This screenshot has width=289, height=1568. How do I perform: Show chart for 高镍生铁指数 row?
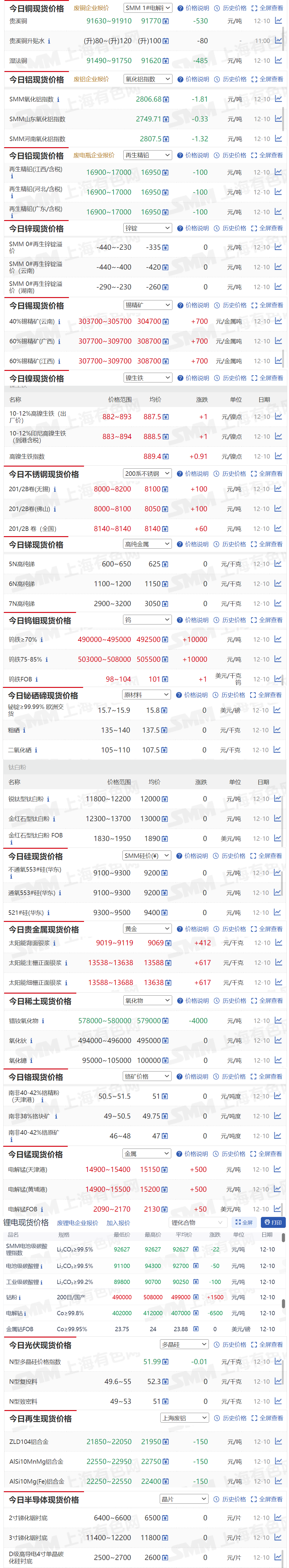[278, 456]
